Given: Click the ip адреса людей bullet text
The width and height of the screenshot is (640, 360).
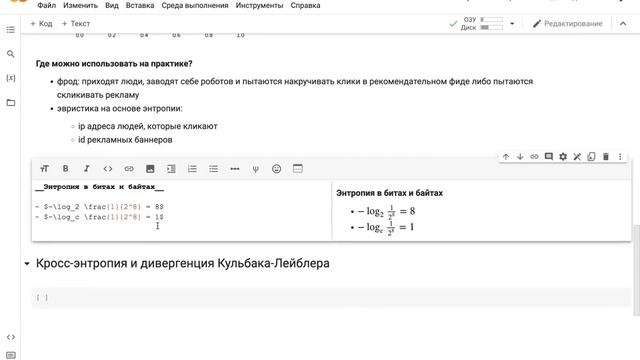Looking at the screenshot, I should click(147, 126).
